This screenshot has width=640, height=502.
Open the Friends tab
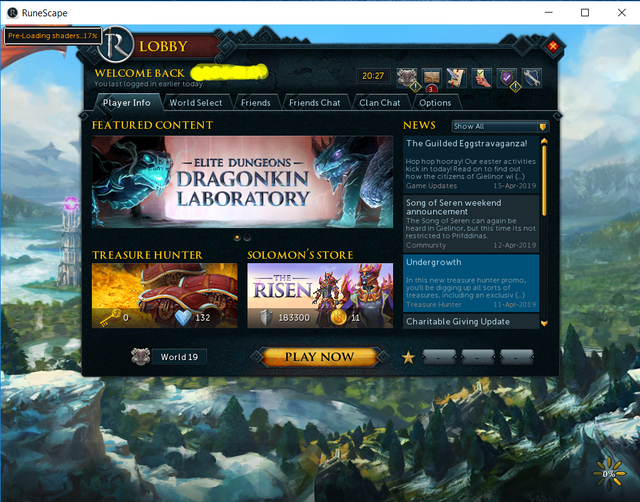[256, 102]
